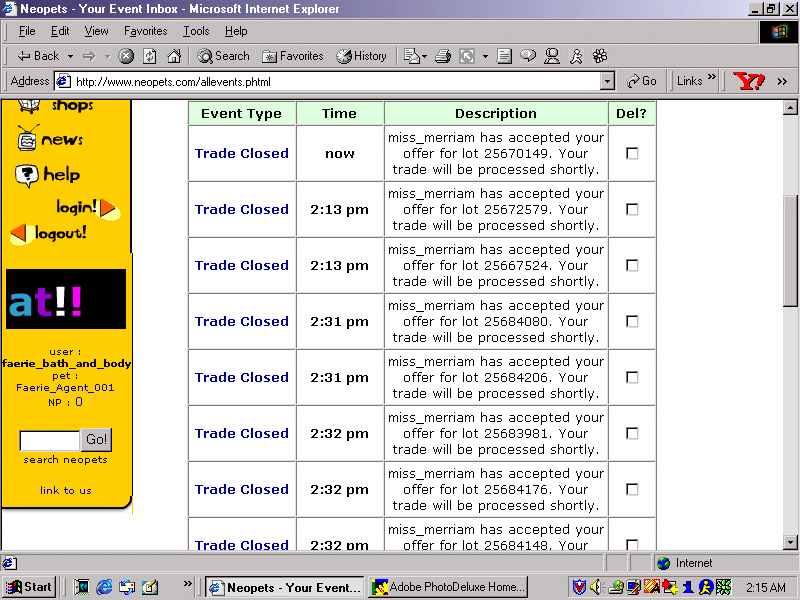Click the Print toolbar icon
The height and width of the screenshot is (600, 800).
[x=443, y=56]
